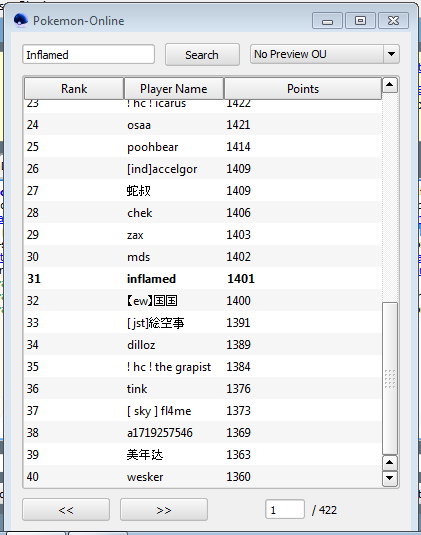Select player dilloz row
421x535 pixels.
(x=203, y=345)
